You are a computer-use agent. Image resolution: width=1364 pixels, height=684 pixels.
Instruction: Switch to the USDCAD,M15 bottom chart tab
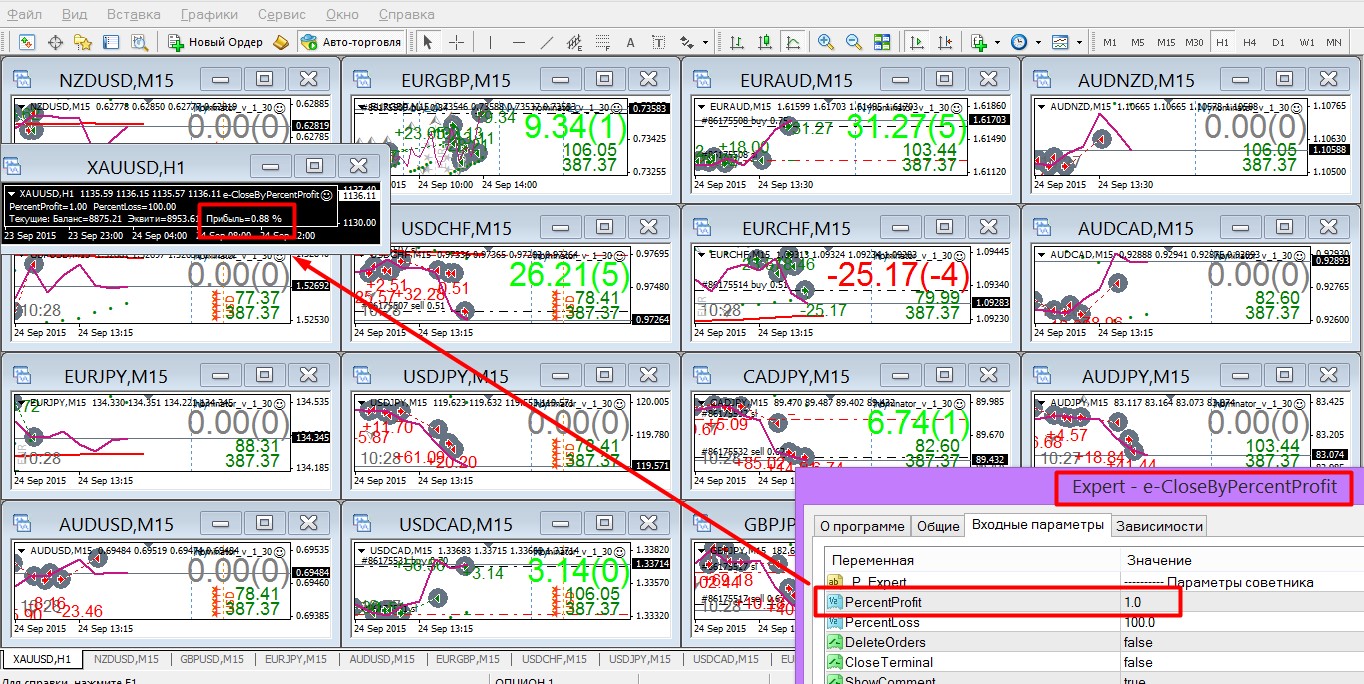(x=724, y=659)
